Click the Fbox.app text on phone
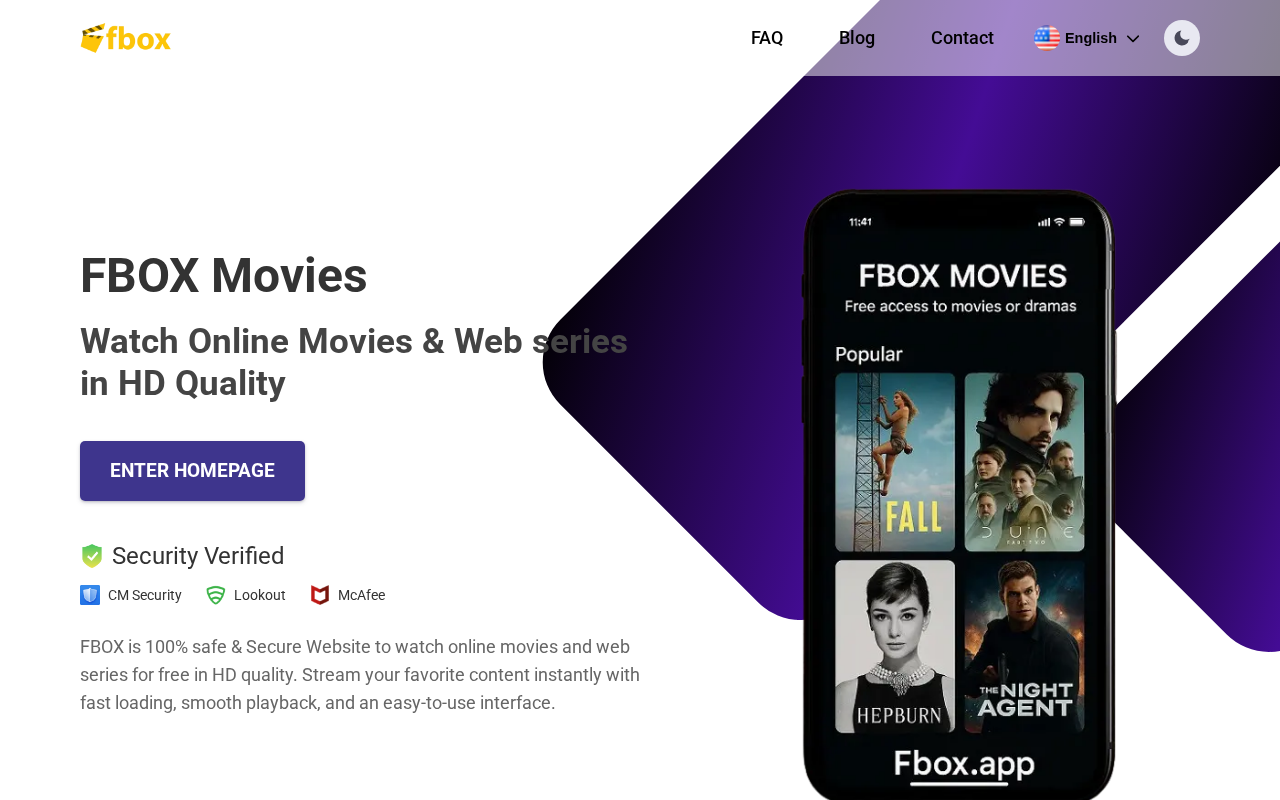 tap(964, 765)
